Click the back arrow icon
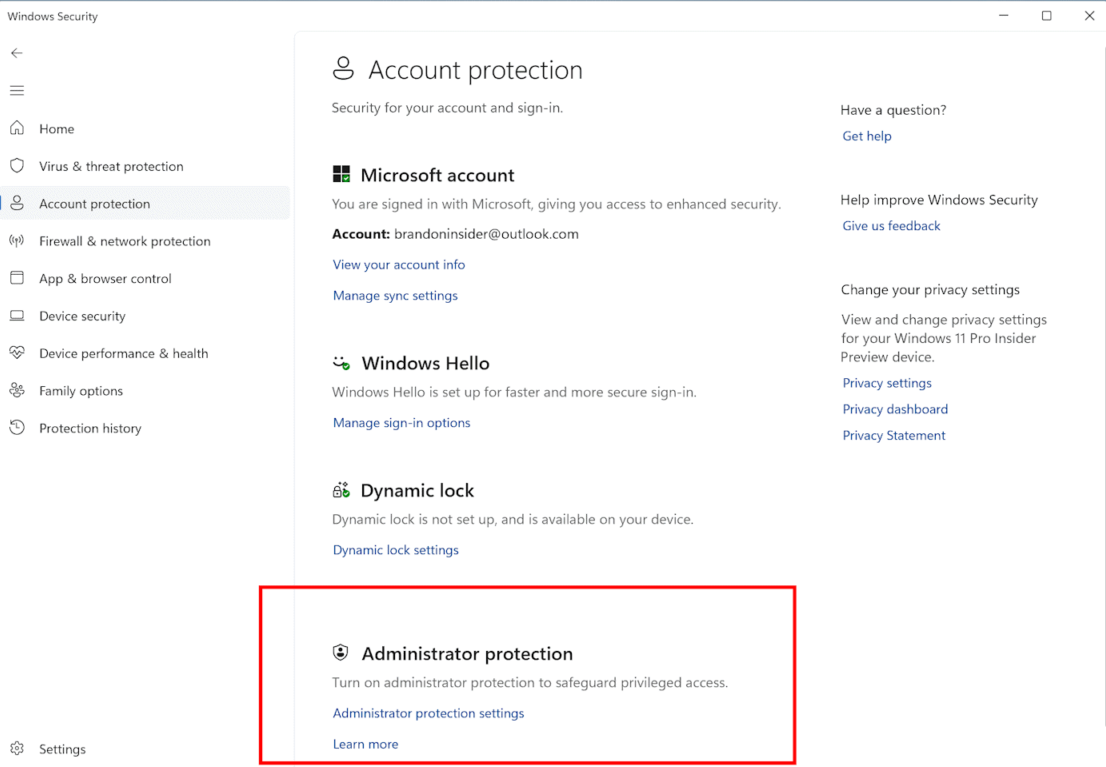The image size is (1106, 767). [17, 53]
